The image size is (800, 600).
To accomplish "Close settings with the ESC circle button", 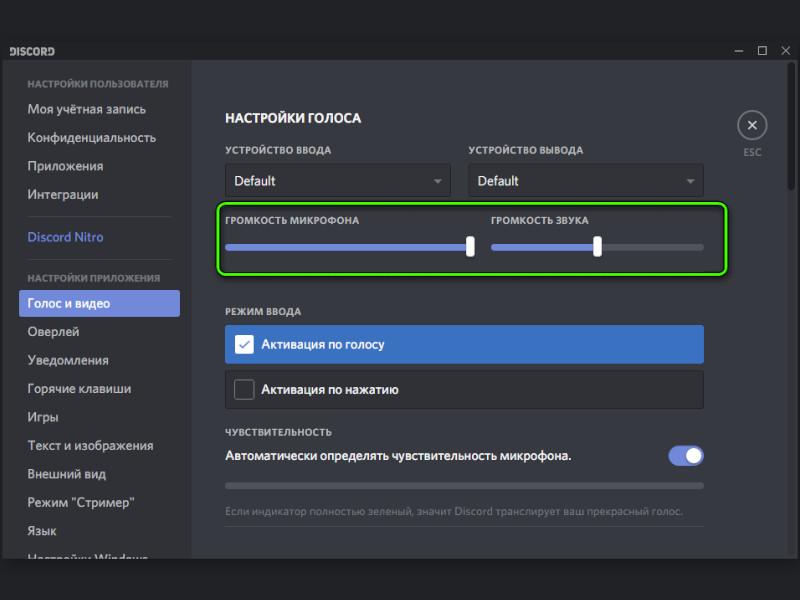I will 752,126.
